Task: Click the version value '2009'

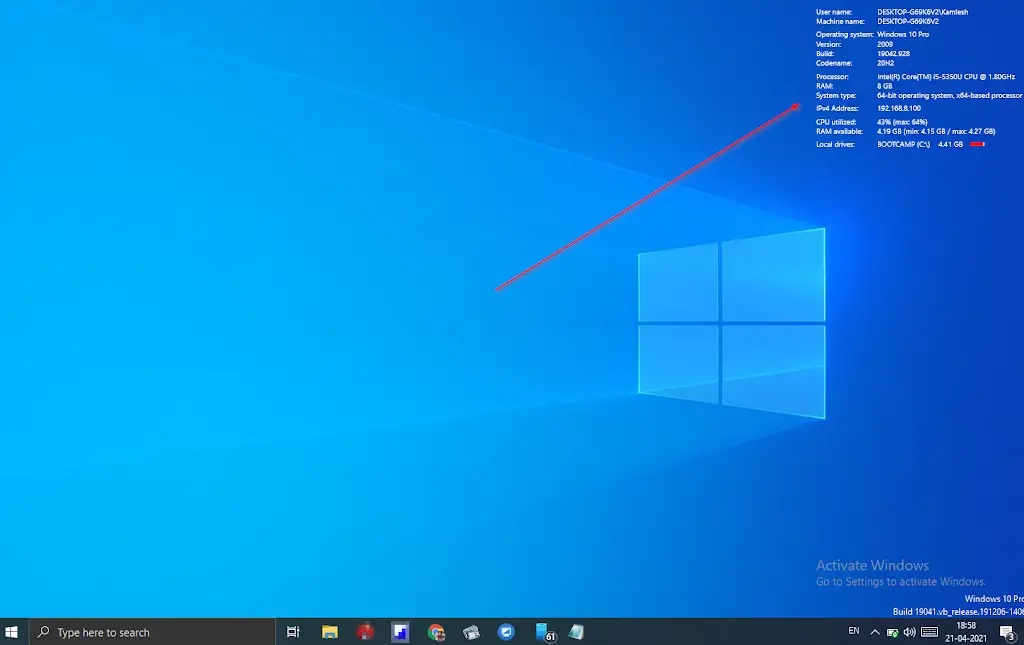Action: coord(885,44)
